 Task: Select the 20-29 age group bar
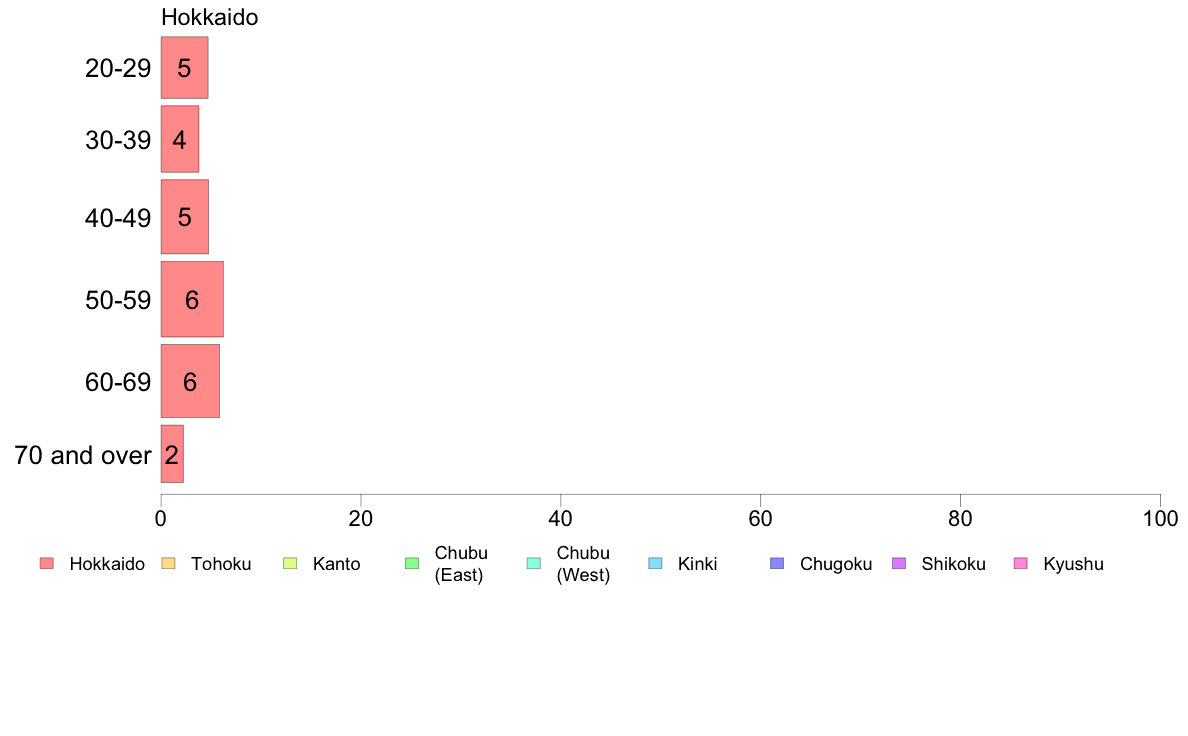point(184,67)
